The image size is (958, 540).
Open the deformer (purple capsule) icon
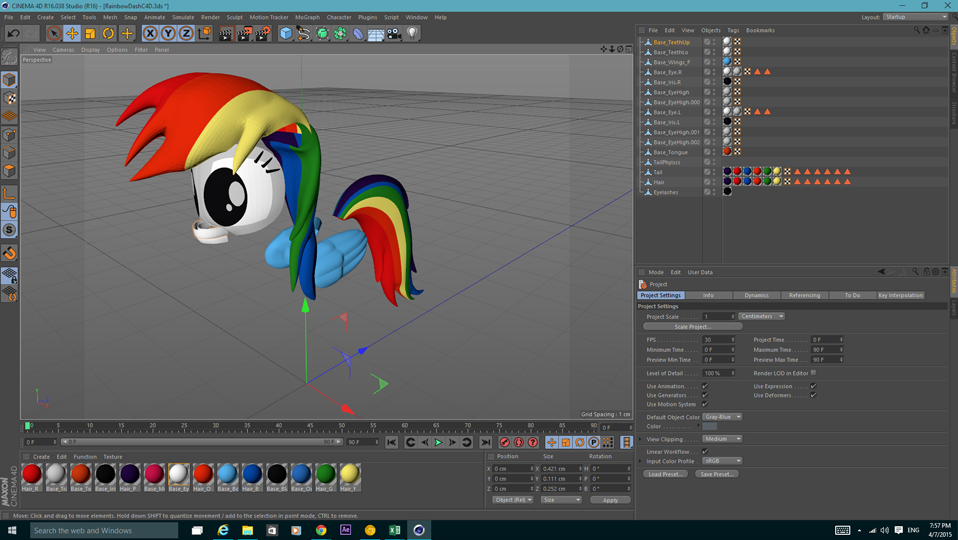click(358, 34)
